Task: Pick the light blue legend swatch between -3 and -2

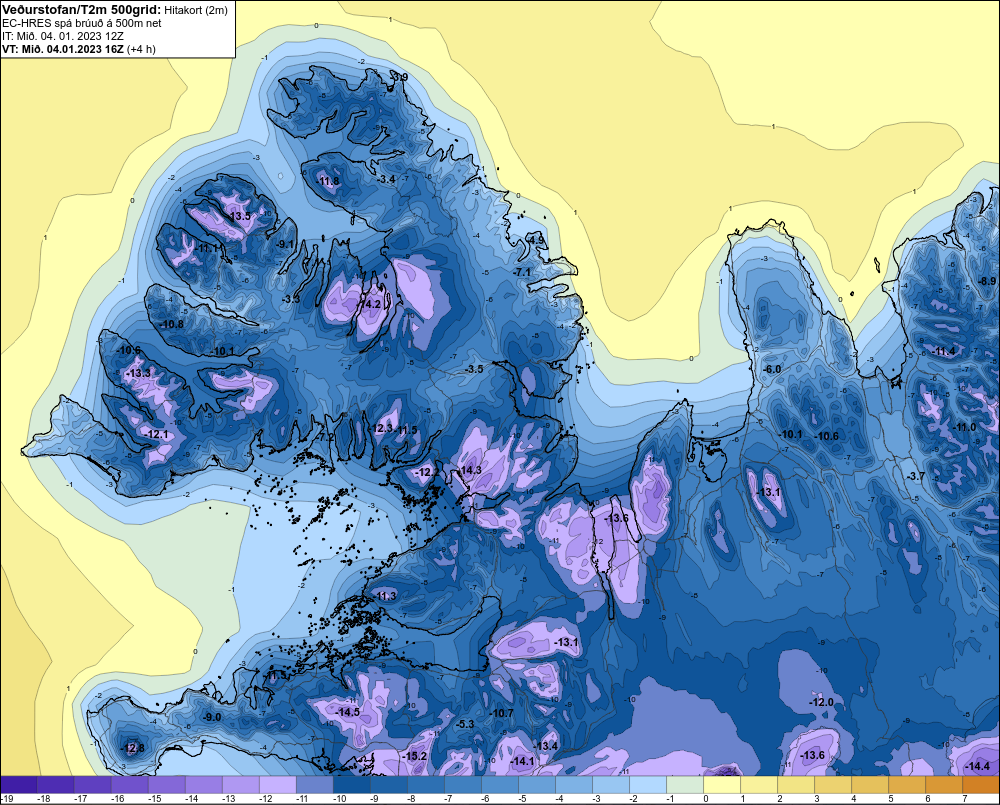Action: 611,785
